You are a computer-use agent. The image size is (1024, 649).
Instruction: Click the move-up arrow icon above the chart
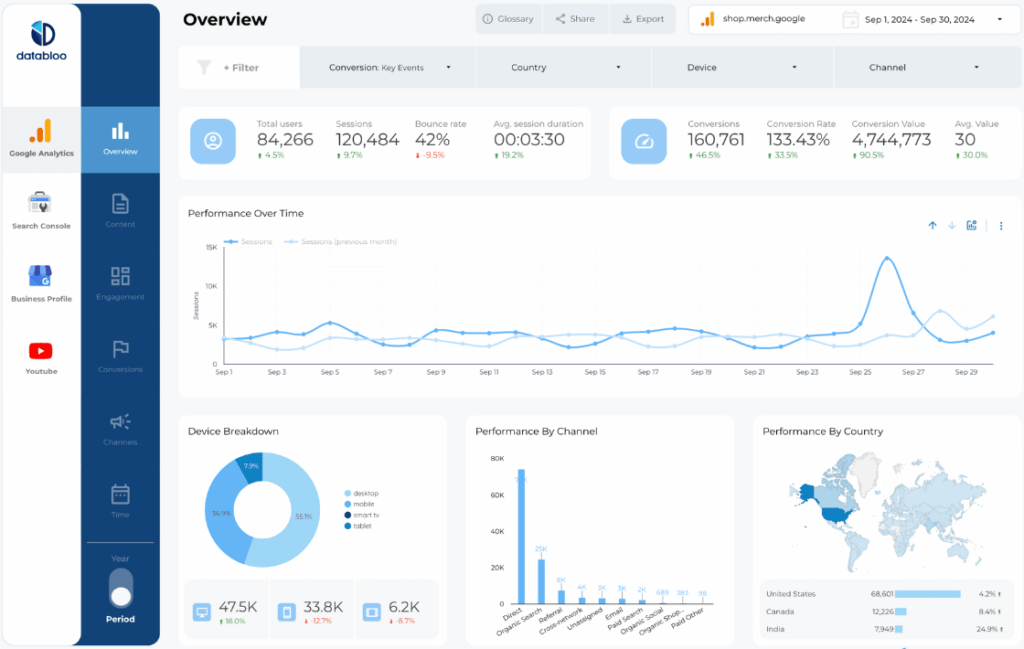pyautogui.click(x=932, y=225)
